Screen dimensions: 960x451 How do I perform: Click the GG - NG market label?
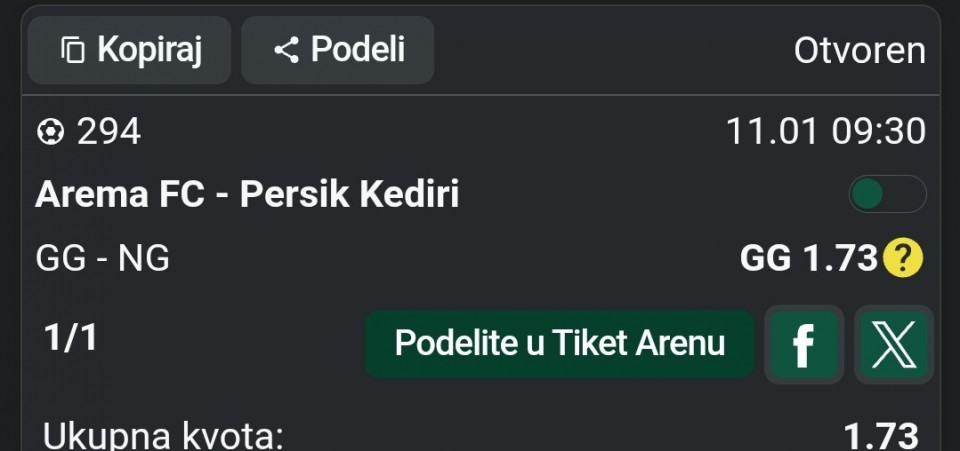(102, 259)
